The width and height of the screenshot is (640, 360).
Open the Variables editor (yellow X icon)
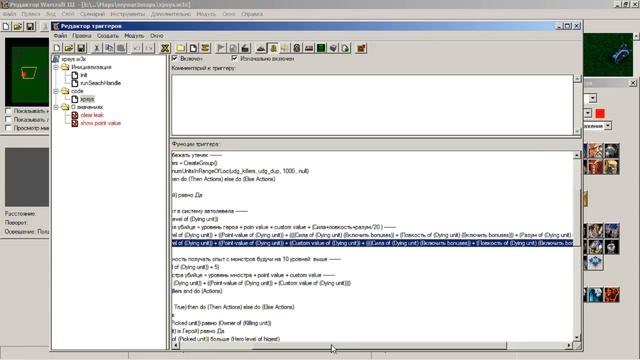point(165,48)
